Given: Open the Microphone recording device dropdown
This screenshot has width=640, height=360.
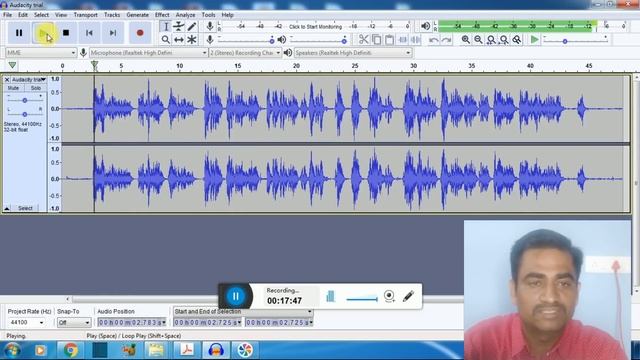Looking at the screenshot, I should click(x=149, y=53).
